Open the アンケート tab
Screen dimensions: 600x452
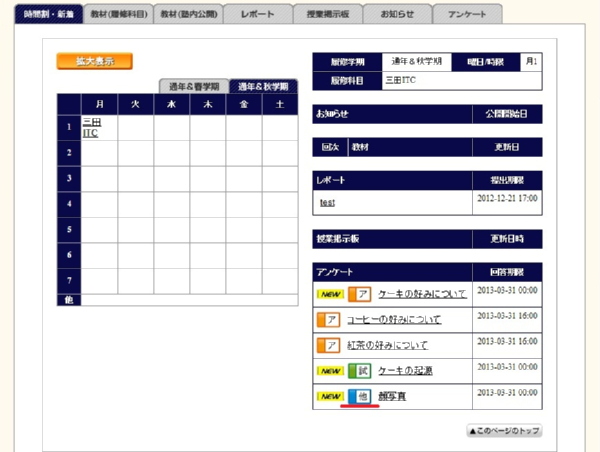pyautogui.click(x=467, y=16)
